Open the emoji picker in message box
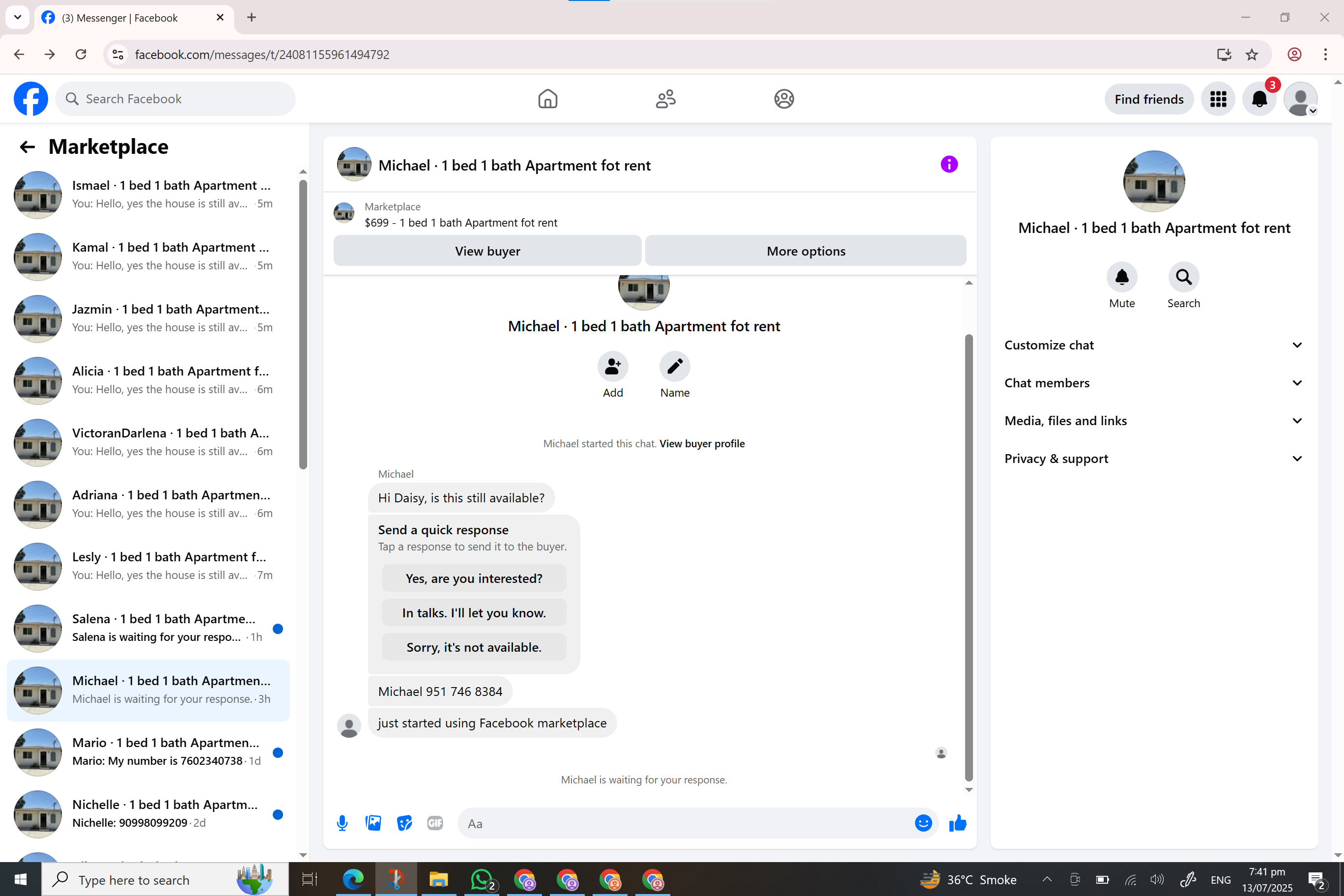Screen dimensions: 1344x896 click(923, 823)
